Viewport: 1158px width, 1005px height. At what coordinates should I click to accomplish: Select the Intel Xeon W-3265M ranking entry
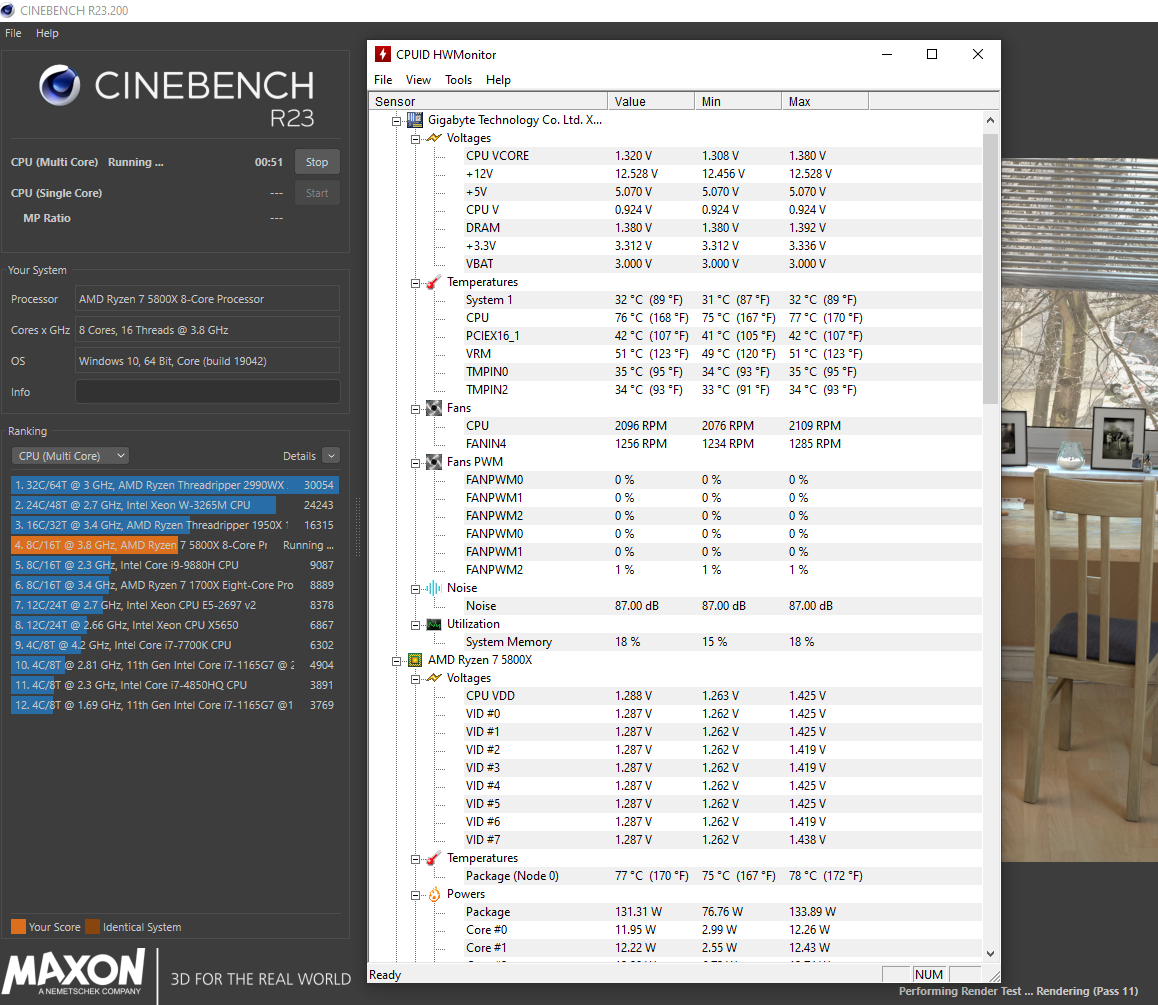point(175,505)
